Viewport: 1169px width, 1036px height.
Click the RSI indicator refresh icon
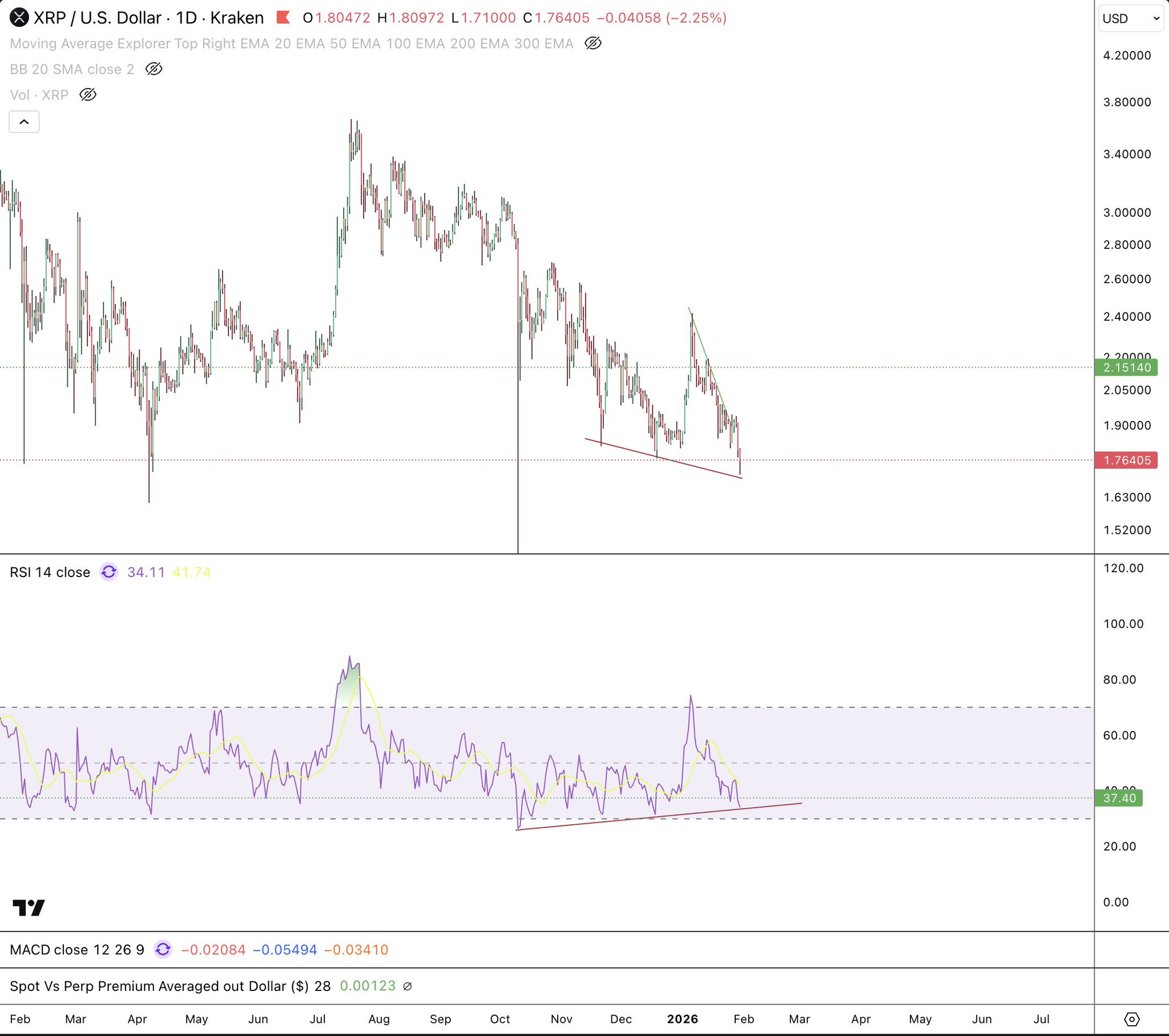(x=108, y=572)
